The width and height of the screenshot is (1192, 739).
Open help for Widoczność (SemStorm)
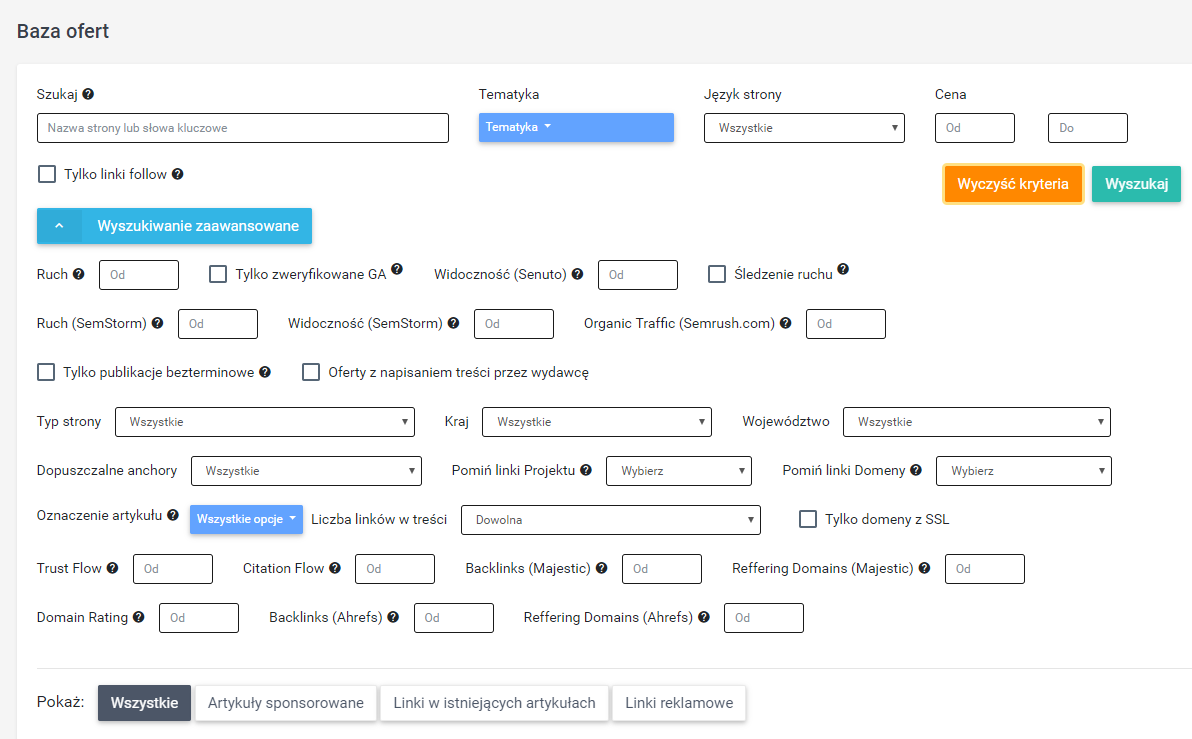pos(453,323)
